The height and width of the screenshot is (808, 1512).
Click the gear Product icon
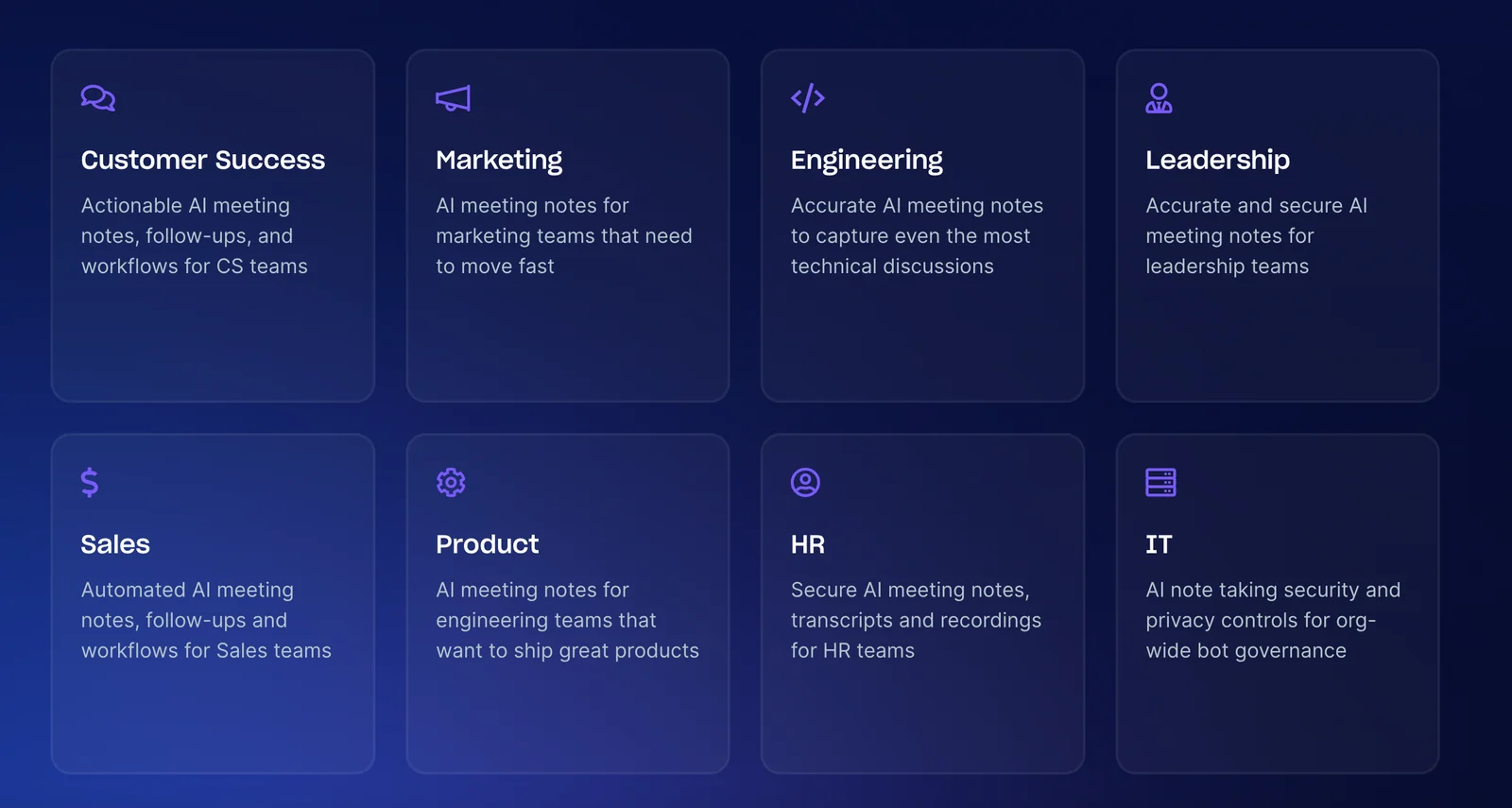[451, 482]
